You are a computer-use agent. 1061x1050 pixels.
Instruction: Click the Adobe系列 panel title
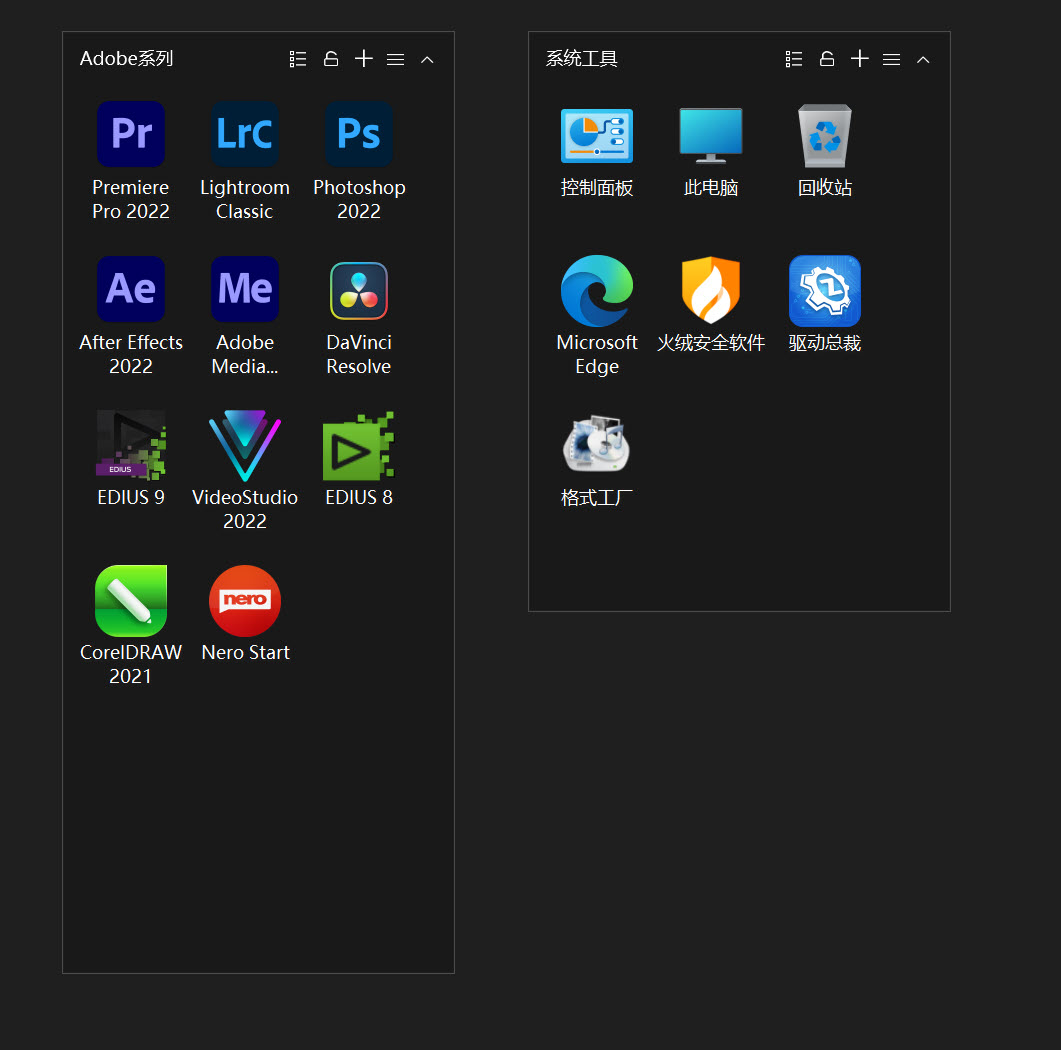click(x=127, y=58)
